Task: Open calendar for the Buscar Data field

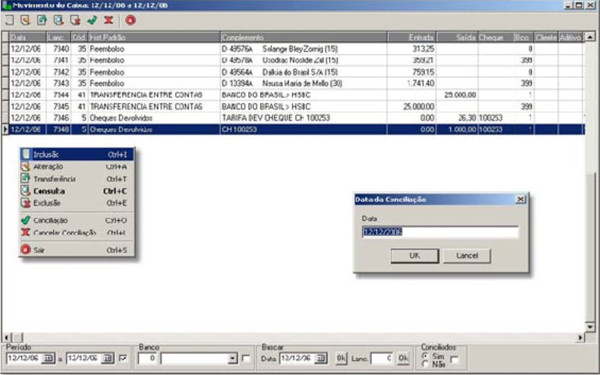Action: click(x=321, y=359)
